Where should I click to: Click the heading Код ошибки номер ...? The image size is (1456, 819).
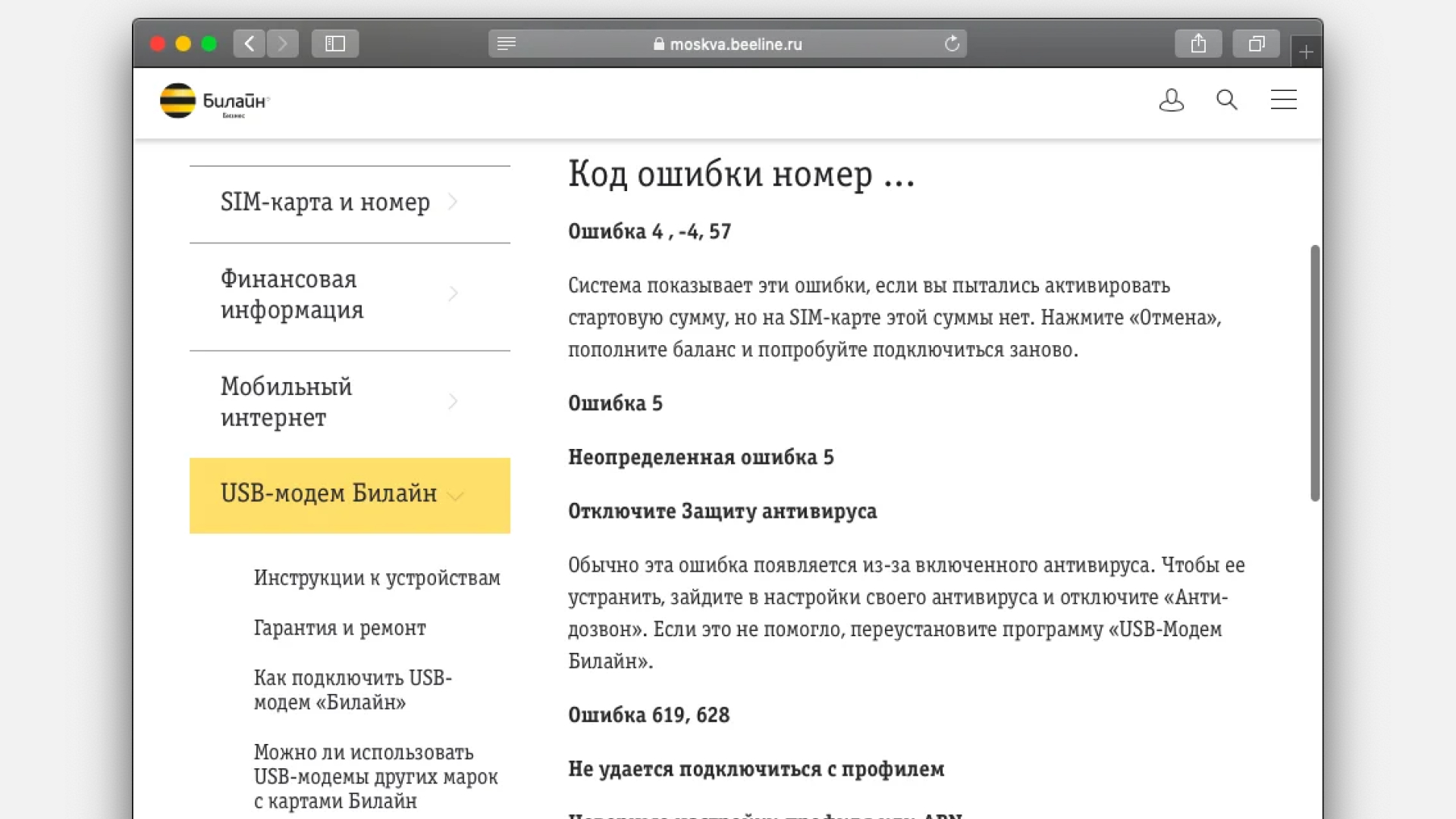tap(742, 174)
